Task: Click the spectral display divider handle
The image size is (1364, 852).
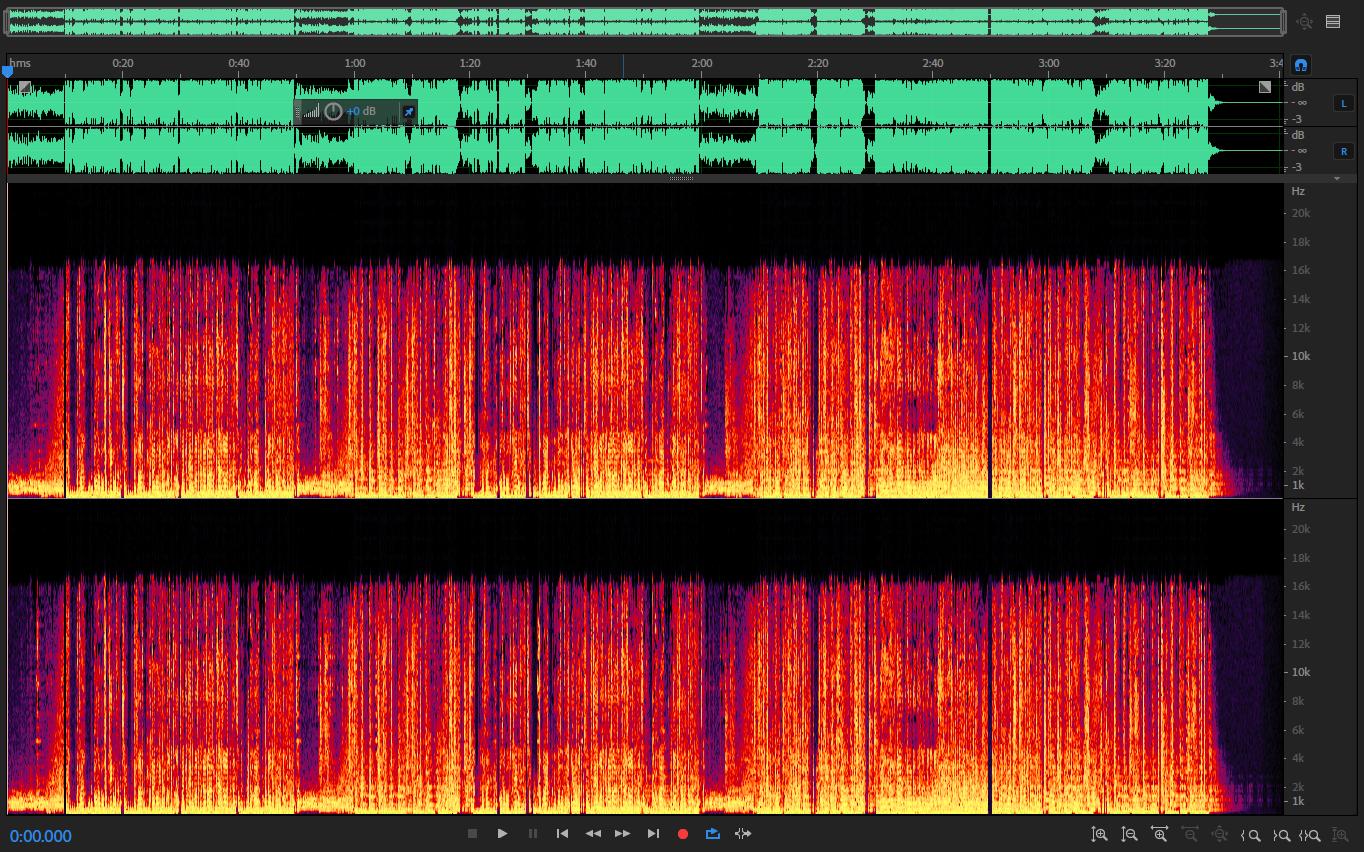Action: click(681, 178)
